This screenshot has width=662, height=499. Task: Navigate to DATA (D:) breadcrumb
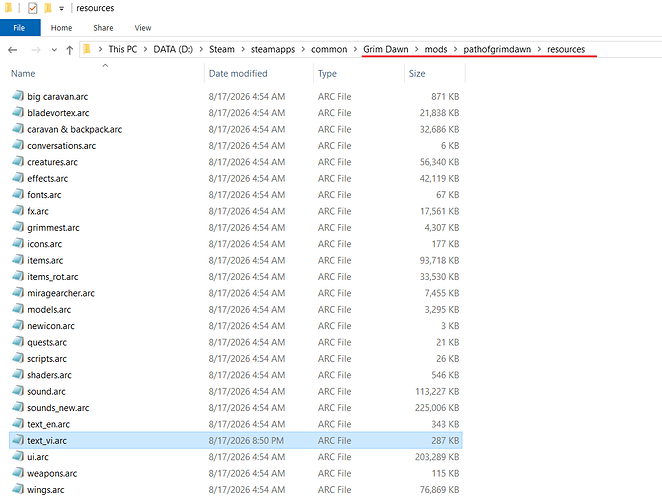(173, 49)
